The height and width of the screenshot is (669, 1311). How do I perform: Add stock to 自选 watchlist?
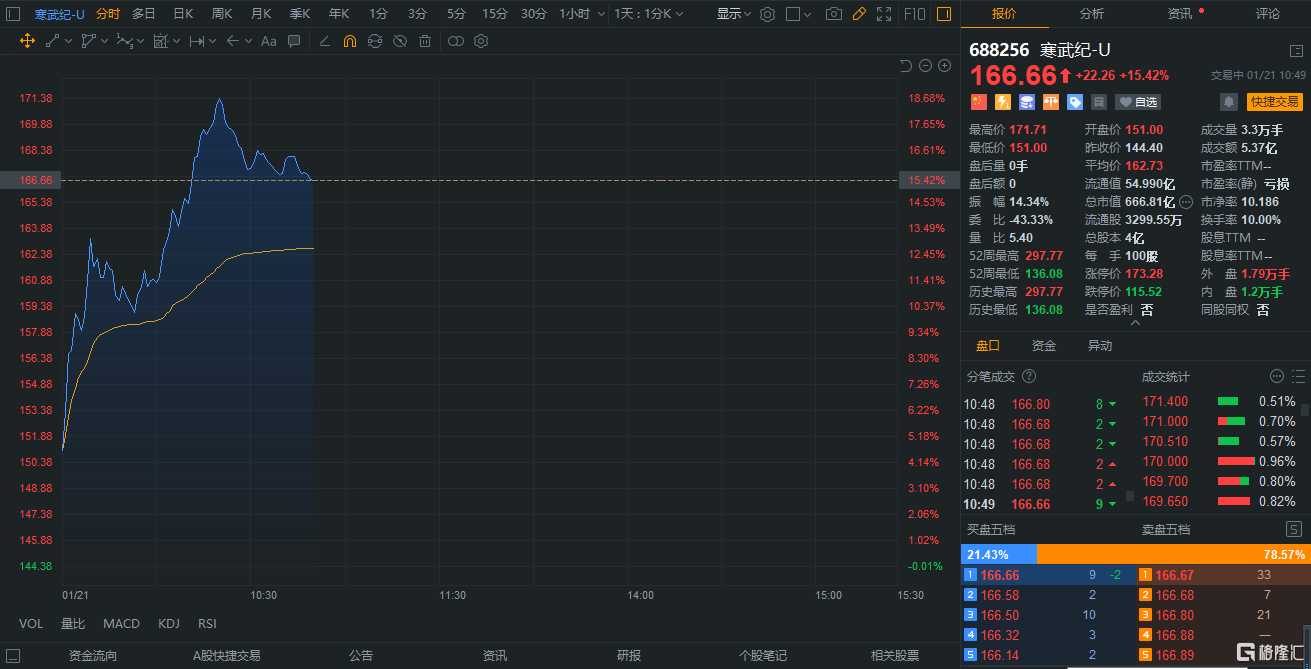[1138, 102]
